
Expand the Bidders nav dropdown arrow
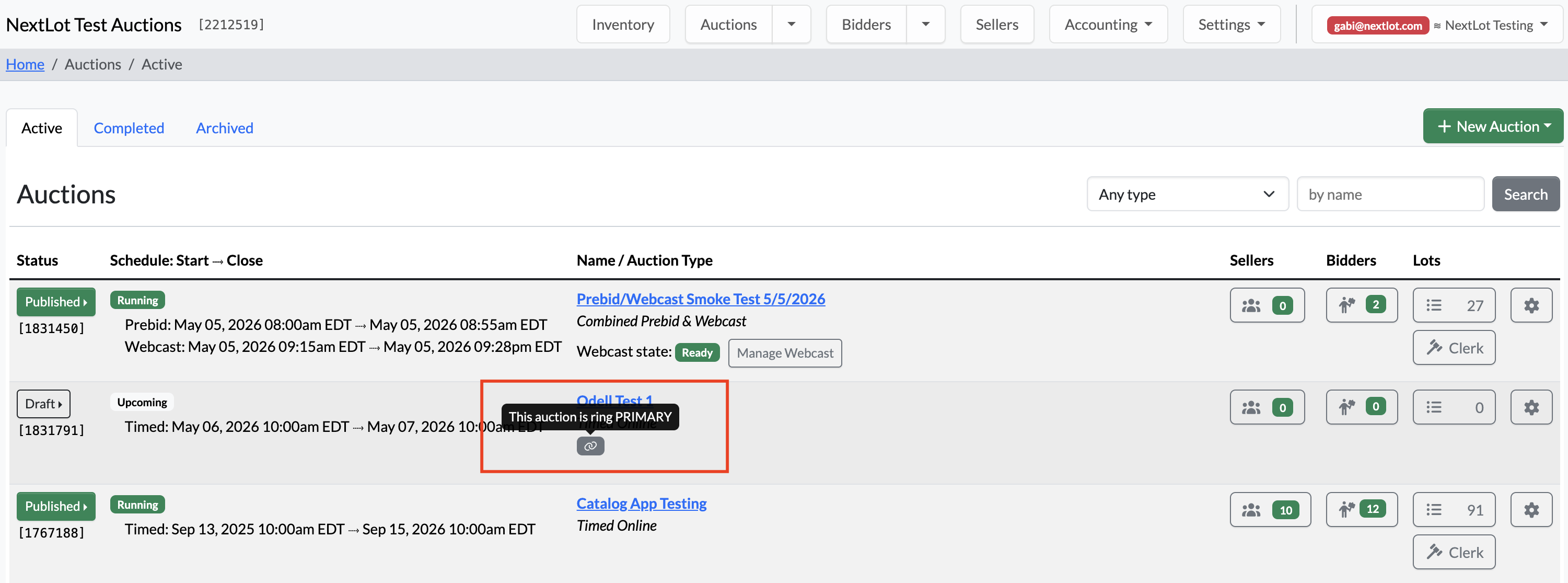tap(925, 25)
